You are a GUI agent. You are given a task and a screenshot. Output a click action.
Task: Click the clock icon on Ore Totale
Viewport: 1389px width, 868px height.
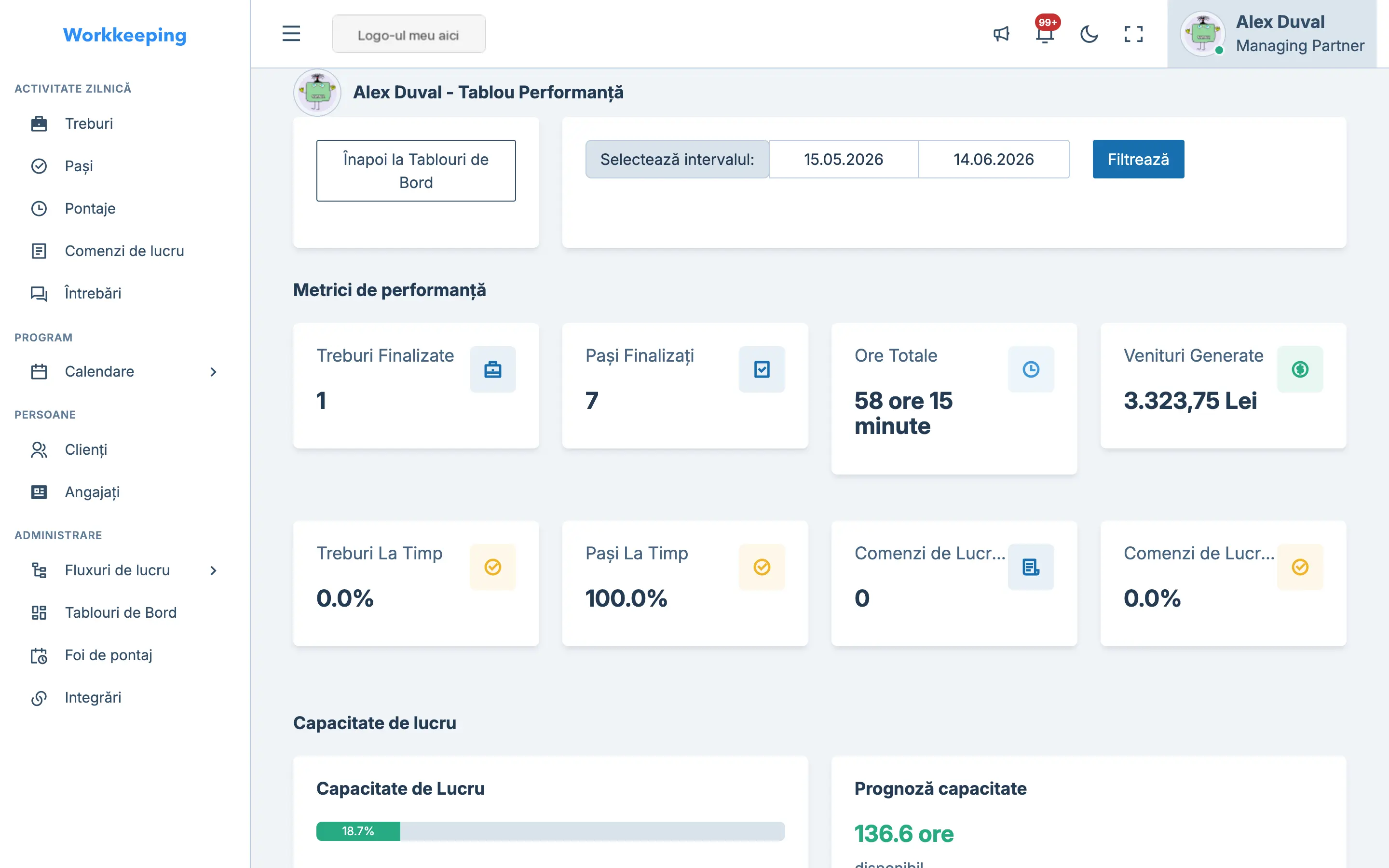point(1031,369)
